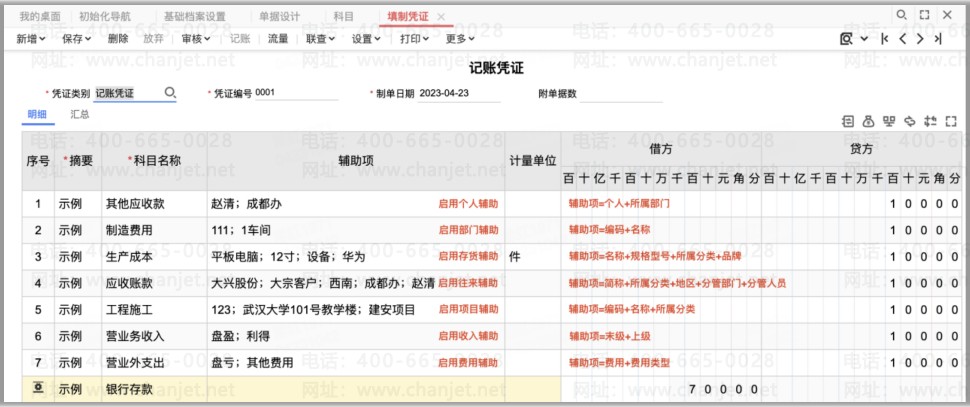Image resolution: width=970 pixels, height=407 pixels.
Task: Click the 摘要 cell in row 5
Action: click(x=78, y=310)
